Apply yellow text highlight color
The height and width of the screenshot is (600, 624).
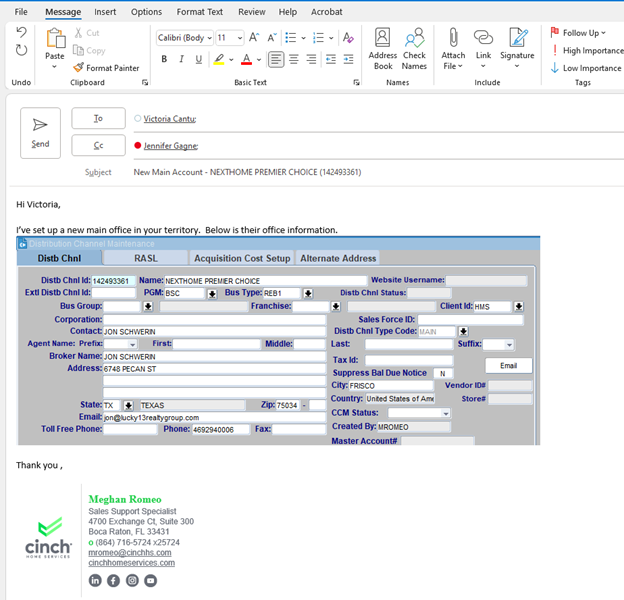click(218, 59)
